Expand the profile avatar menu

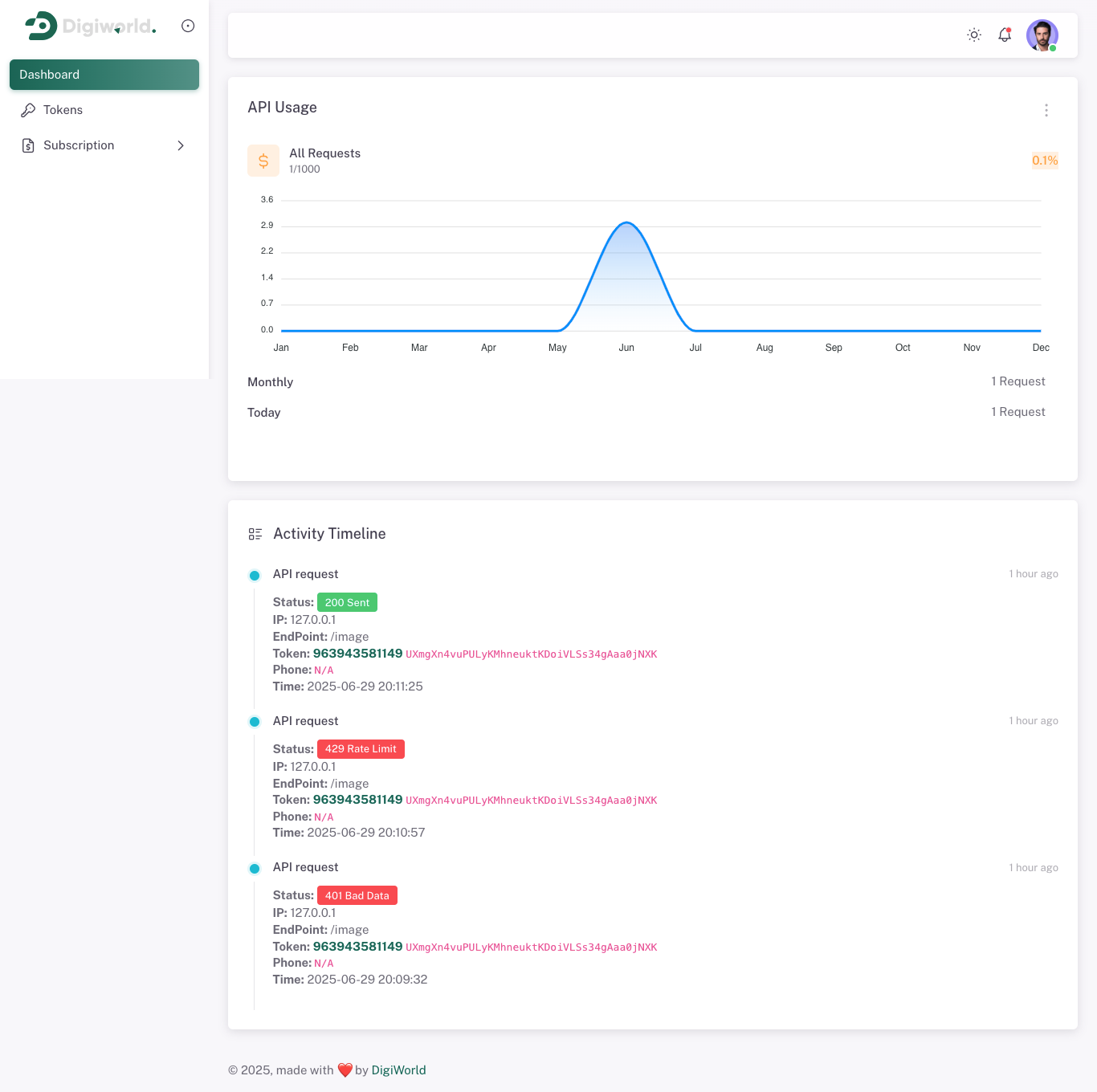1042,35
